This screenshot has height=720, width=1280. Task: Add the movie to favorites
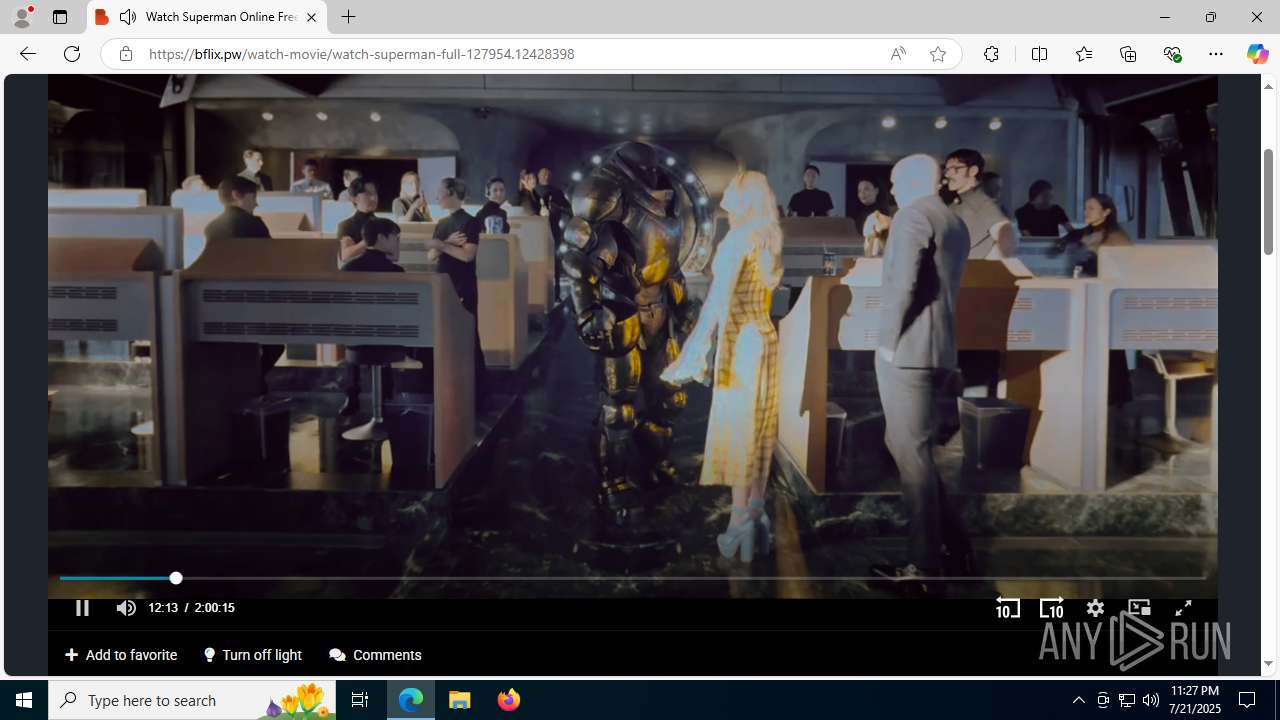(121, 655)
